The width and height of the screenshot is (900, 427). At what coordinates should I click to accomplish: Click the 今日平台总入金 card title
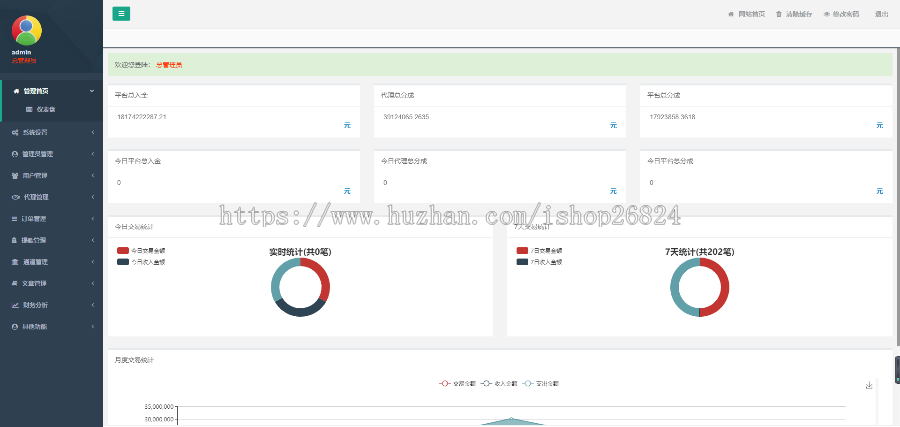click(x=138, y=161)
